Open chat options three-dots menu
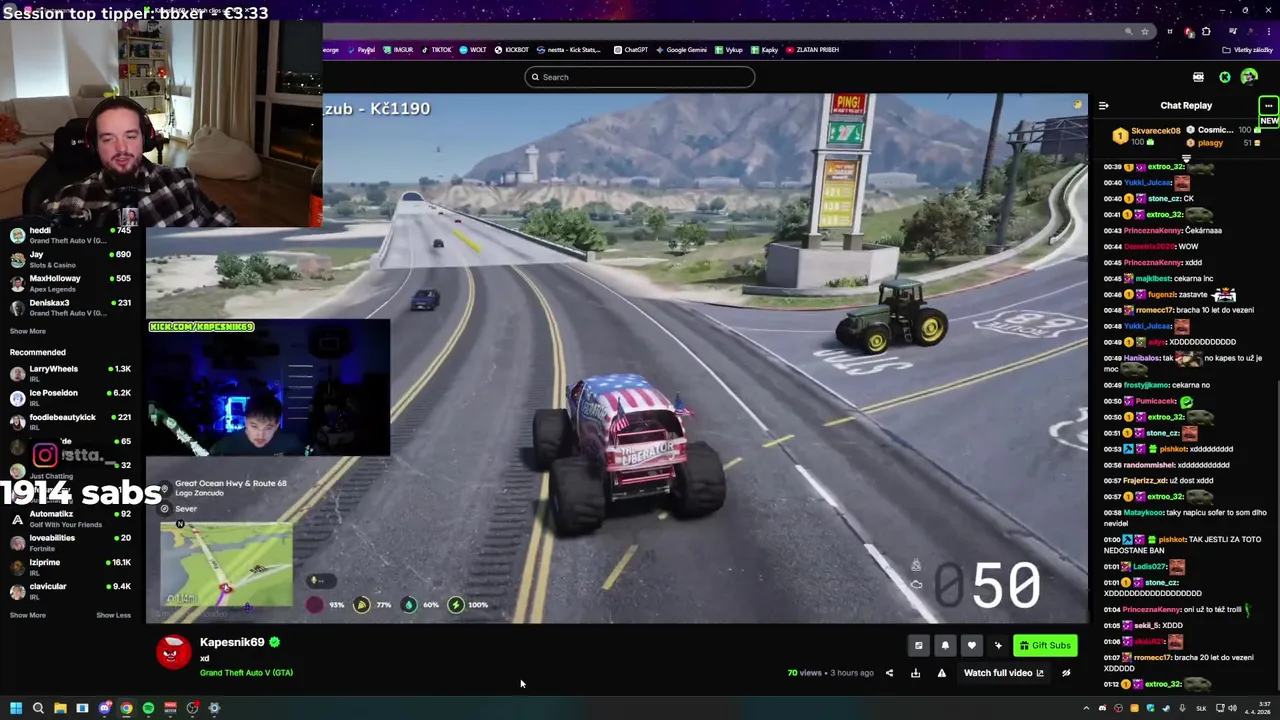The image size is (1280, 720). point(1268,105)
